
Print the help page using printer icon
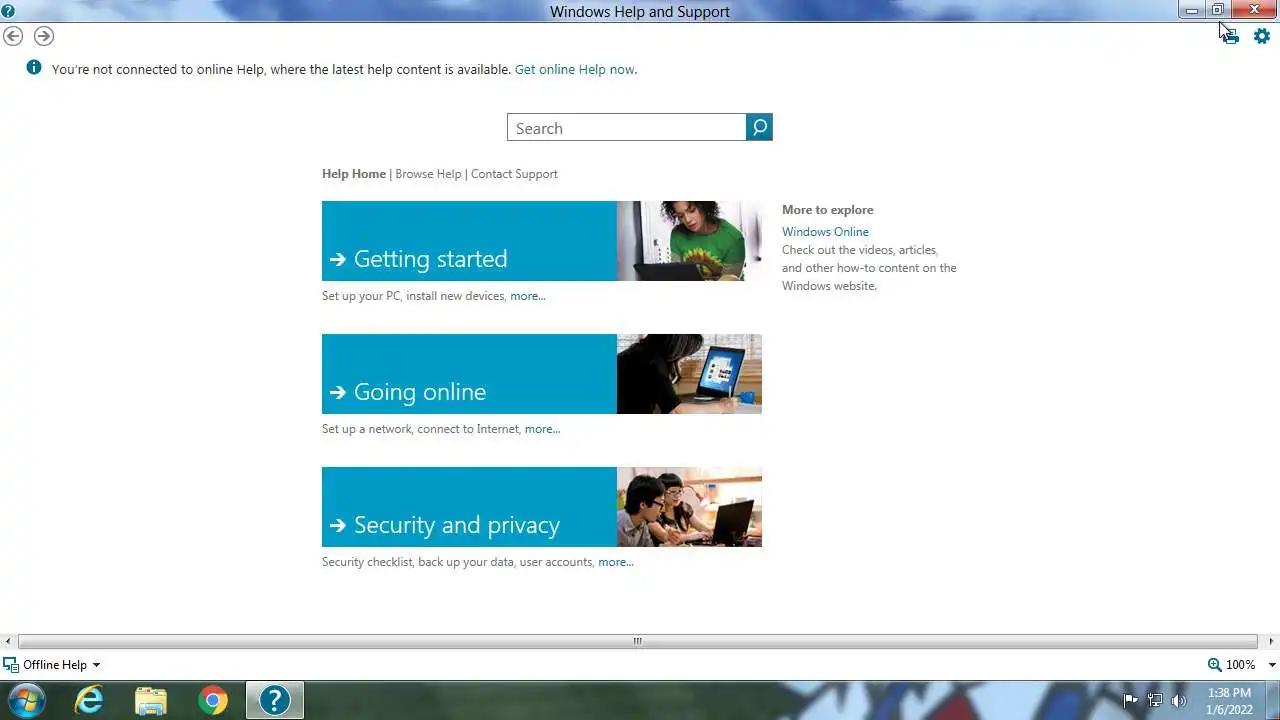[x=1230, y=36]
